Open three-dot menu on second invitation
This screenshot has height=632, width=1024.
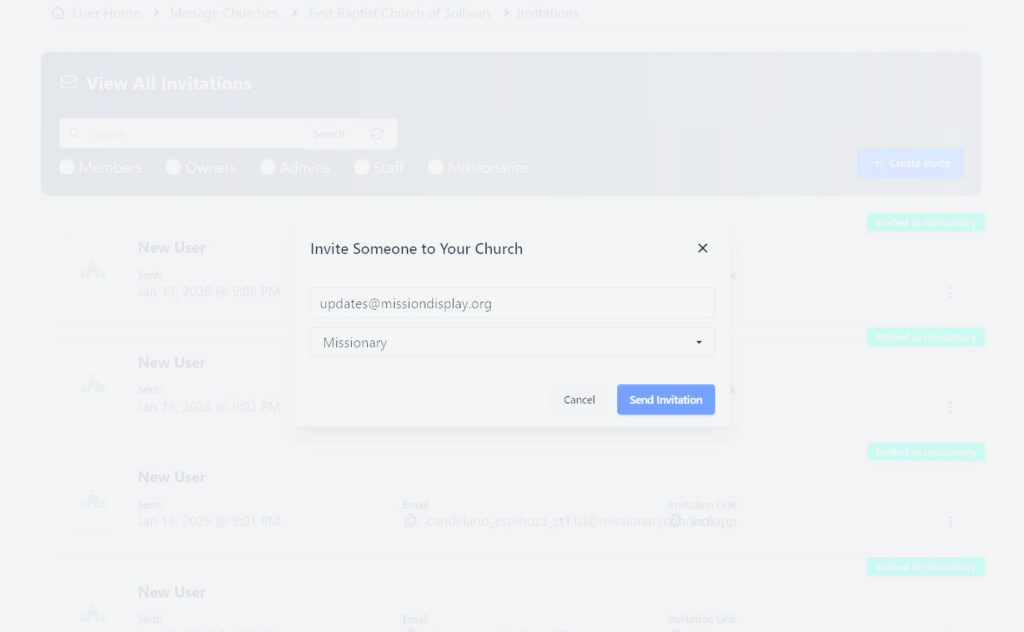pos(950,408)
